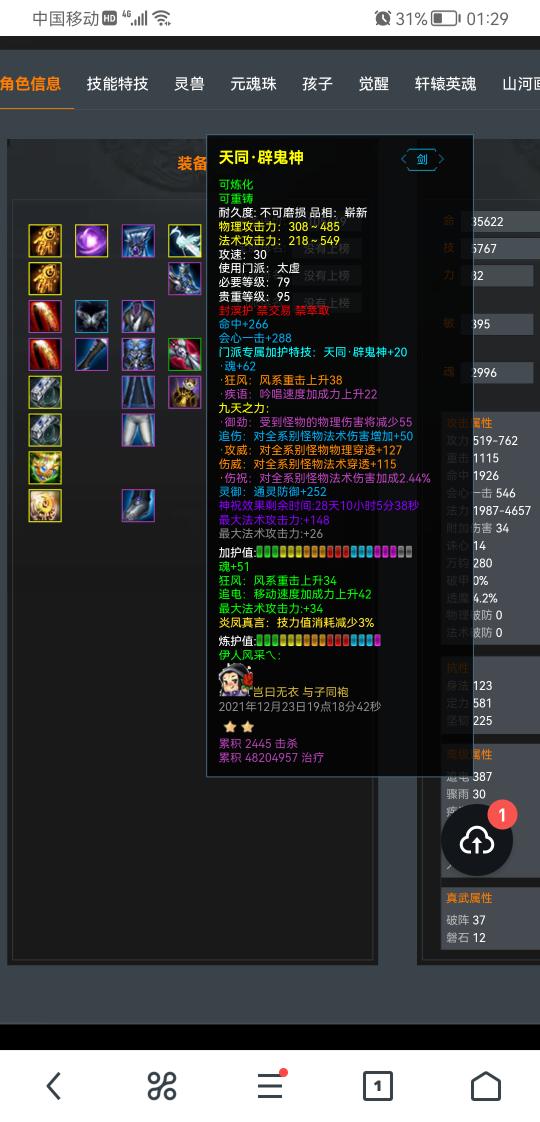Tap the browser back arrow
Viewport: 540px width, 1122px height.
[54, 1086]
